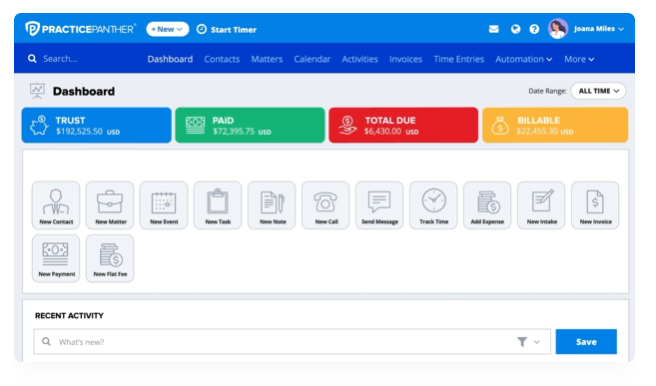Click the PracticePanther logo
Image resolution: width=656 pixels, height=386 pixels.
pyautogui.click(x=80, y=29)
